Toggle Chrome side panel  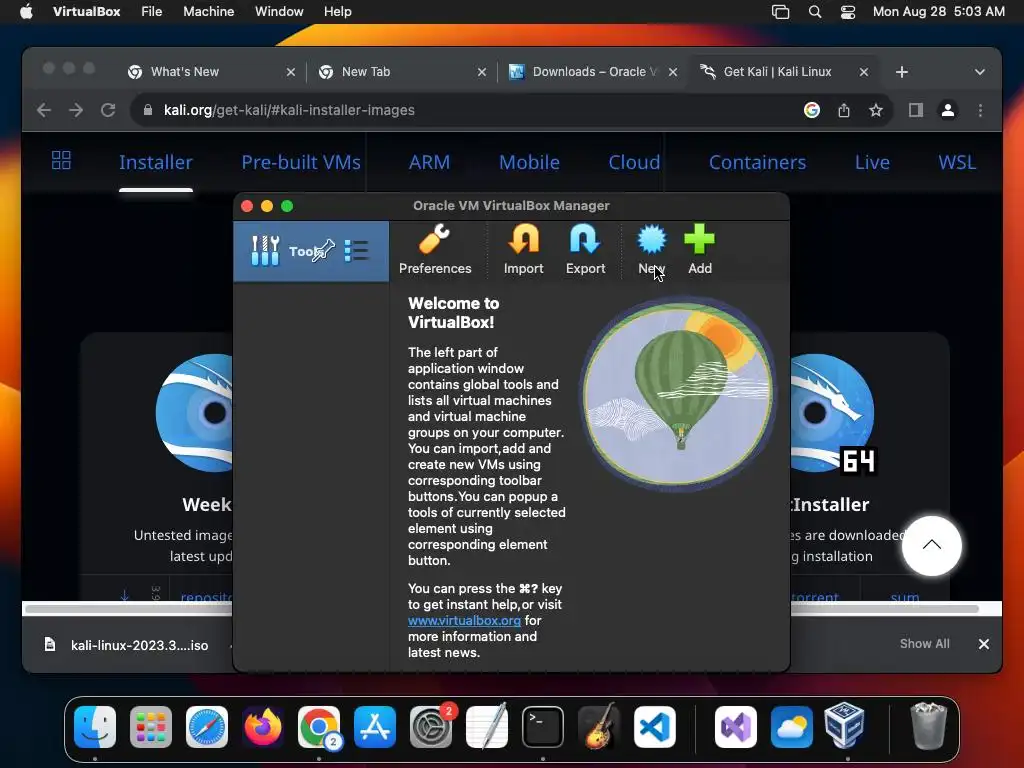(916, 110)
